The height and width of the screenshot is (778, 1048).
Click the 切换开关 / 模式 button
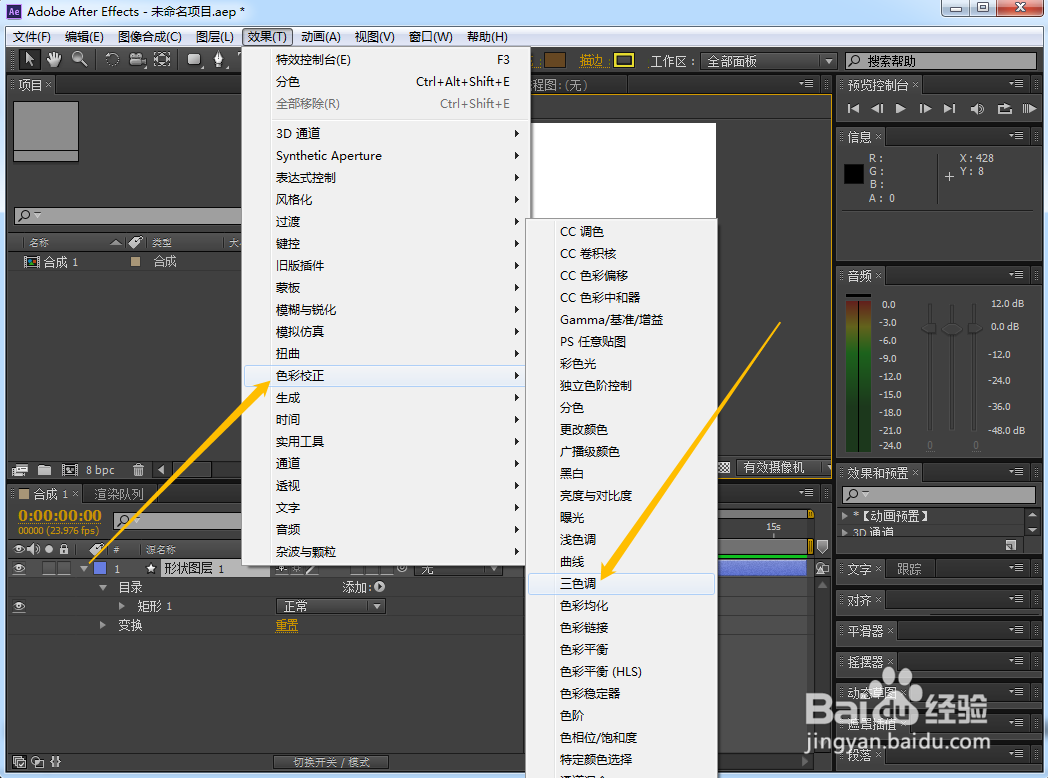click(331, 762)
